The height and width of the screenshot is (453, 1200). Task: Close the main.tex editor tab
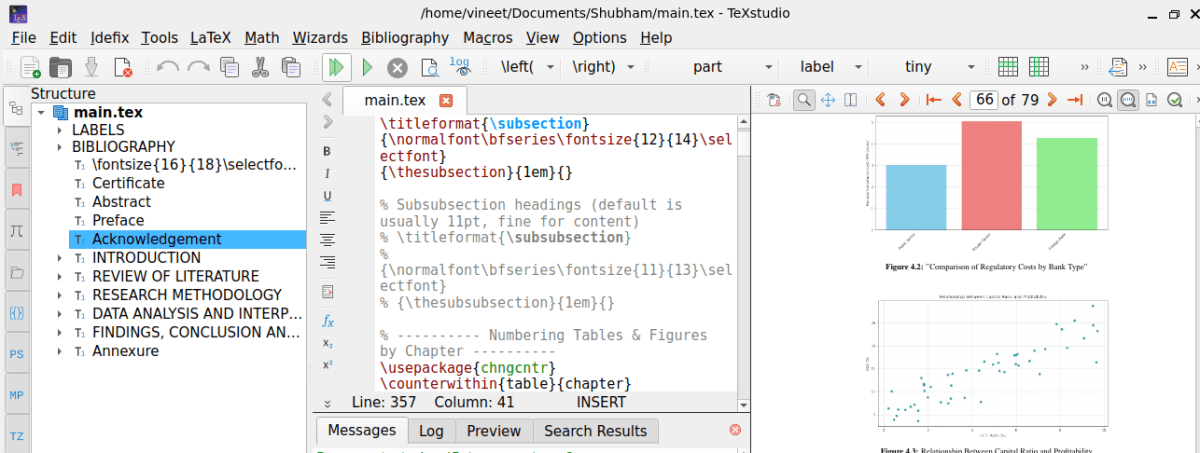tap(446, 100)
